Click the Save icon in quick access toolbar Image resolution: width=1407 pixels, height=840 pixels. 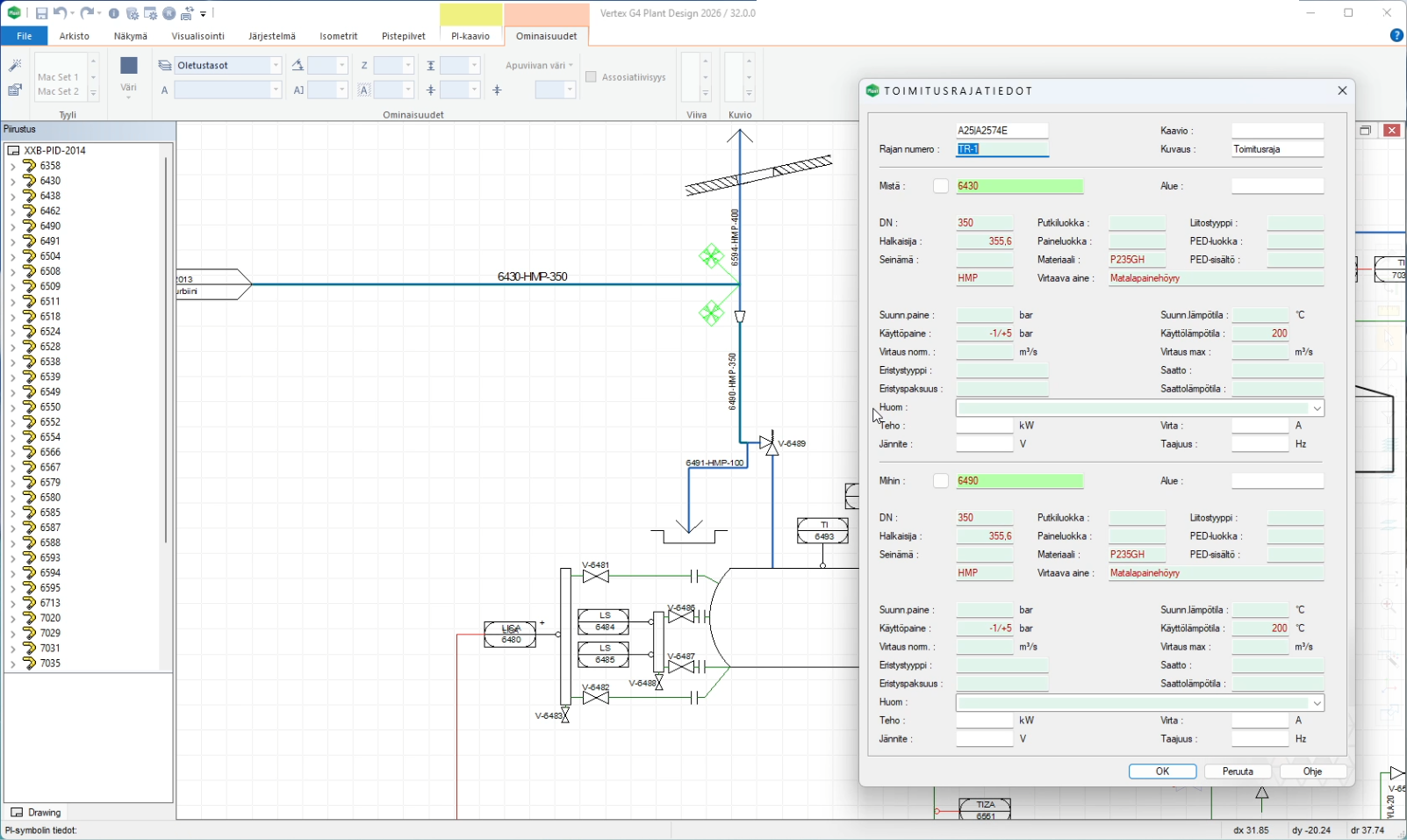pyautogui.click(x=41, y=13)
